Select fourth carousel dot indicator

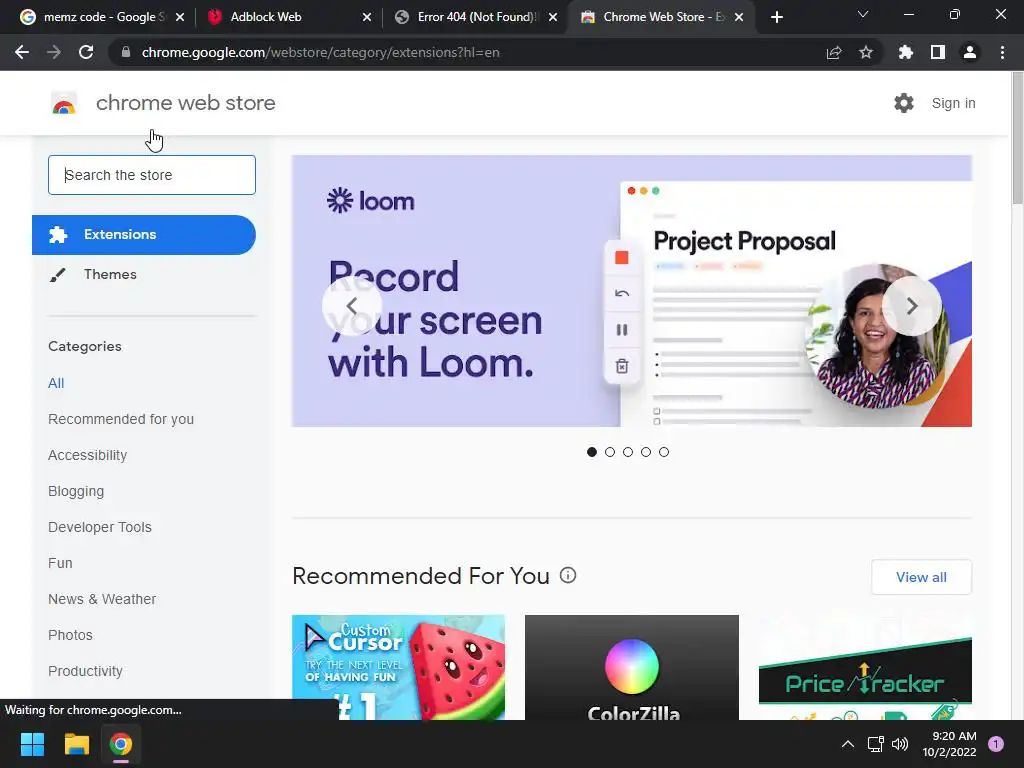(x=646, y=452)
